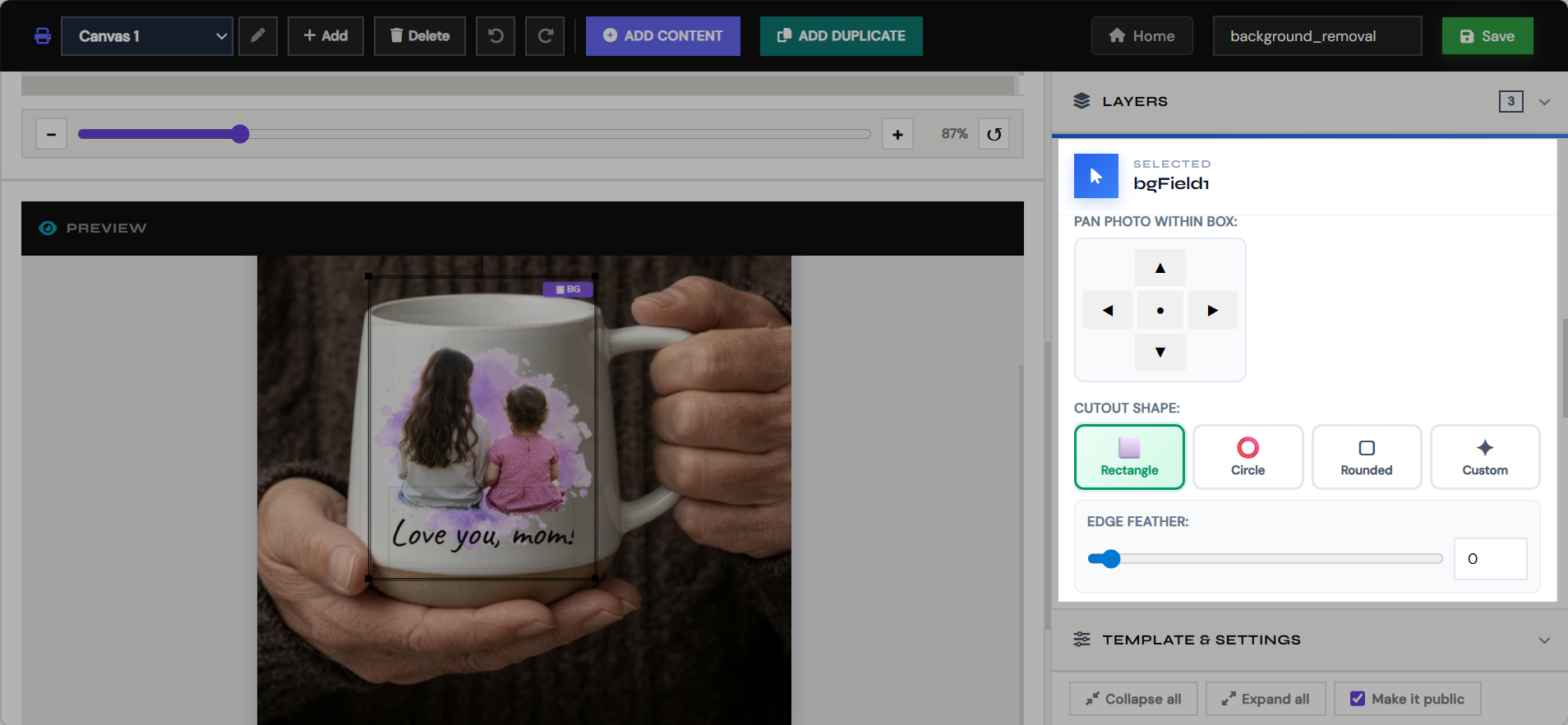Pan photo right with the right arrow
The image size is (1568, 725).
click(x=1212, y=310)
